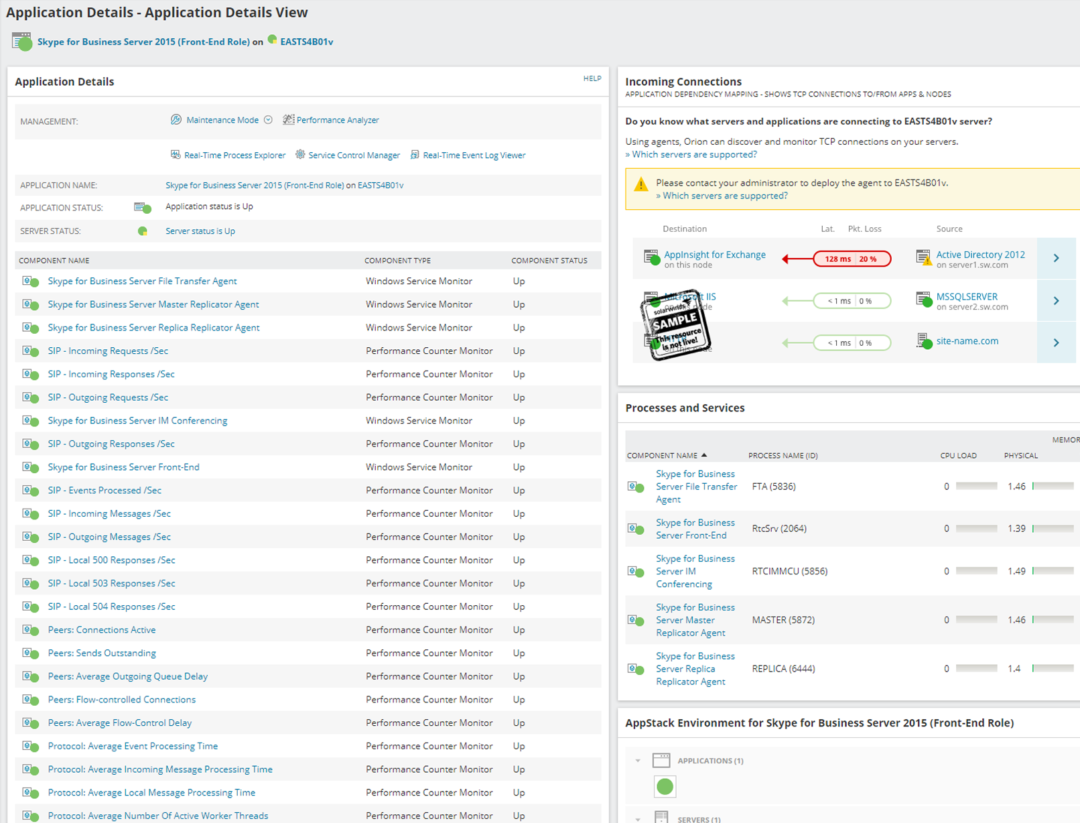
Task: Click the EASTS4B01v node link in the header
Action: coord(307,42)
